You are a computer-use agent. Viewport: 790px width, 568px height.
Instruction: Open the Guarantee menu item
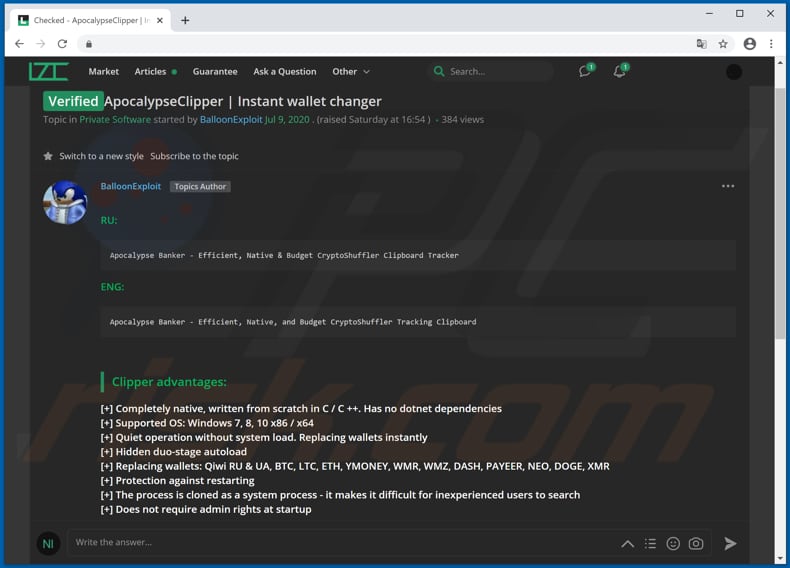215,72
